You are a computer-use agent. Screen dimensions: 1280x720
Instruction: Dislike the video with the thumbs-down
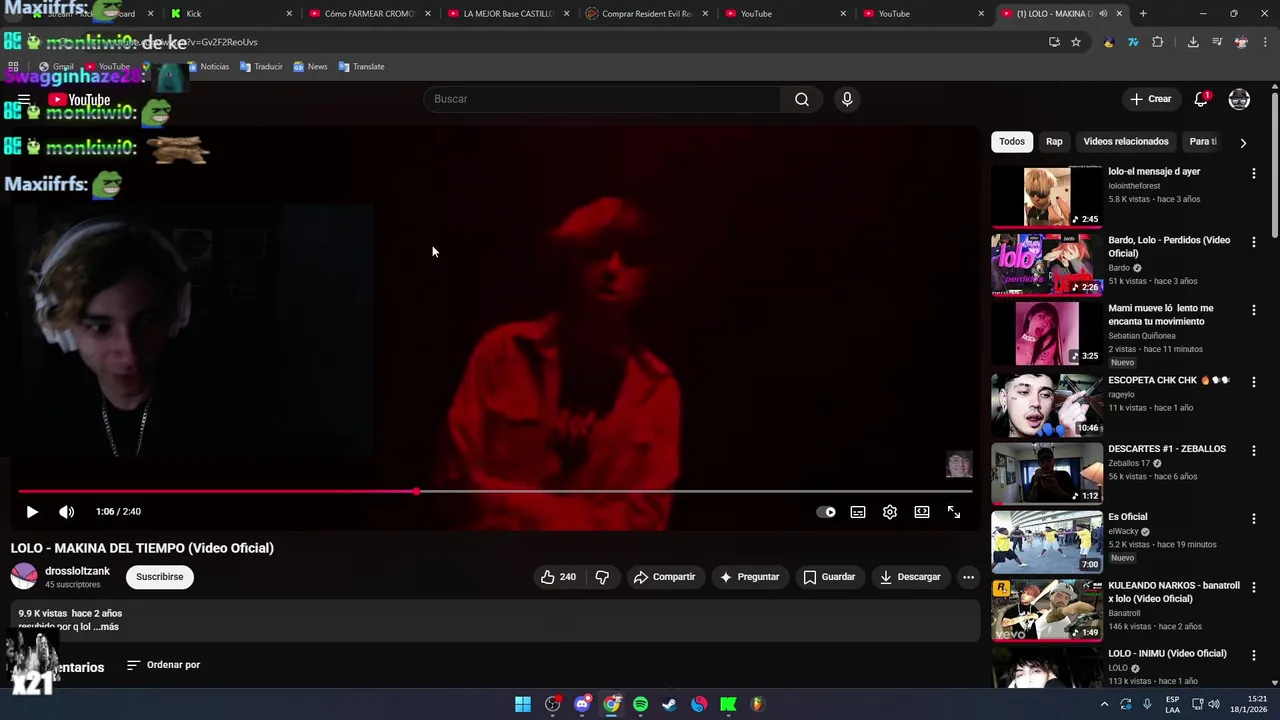point(602,577)
